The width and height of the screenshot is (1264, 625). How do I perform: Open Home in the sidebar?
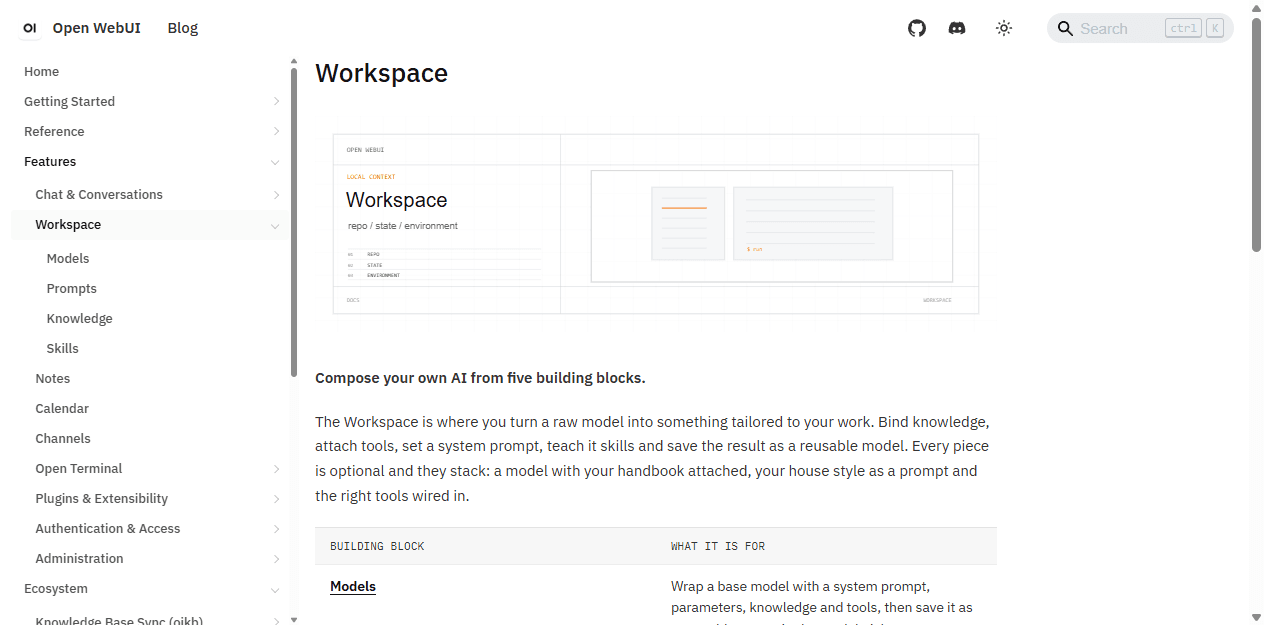42,72
